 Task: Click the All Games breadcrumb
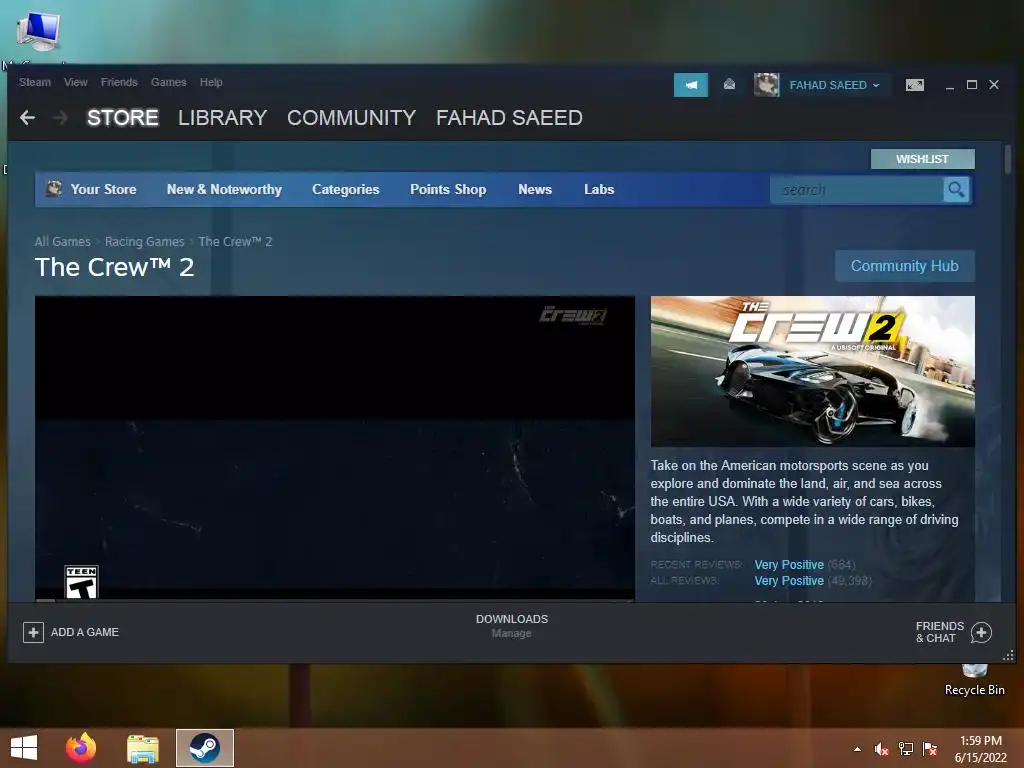(63, 242)
